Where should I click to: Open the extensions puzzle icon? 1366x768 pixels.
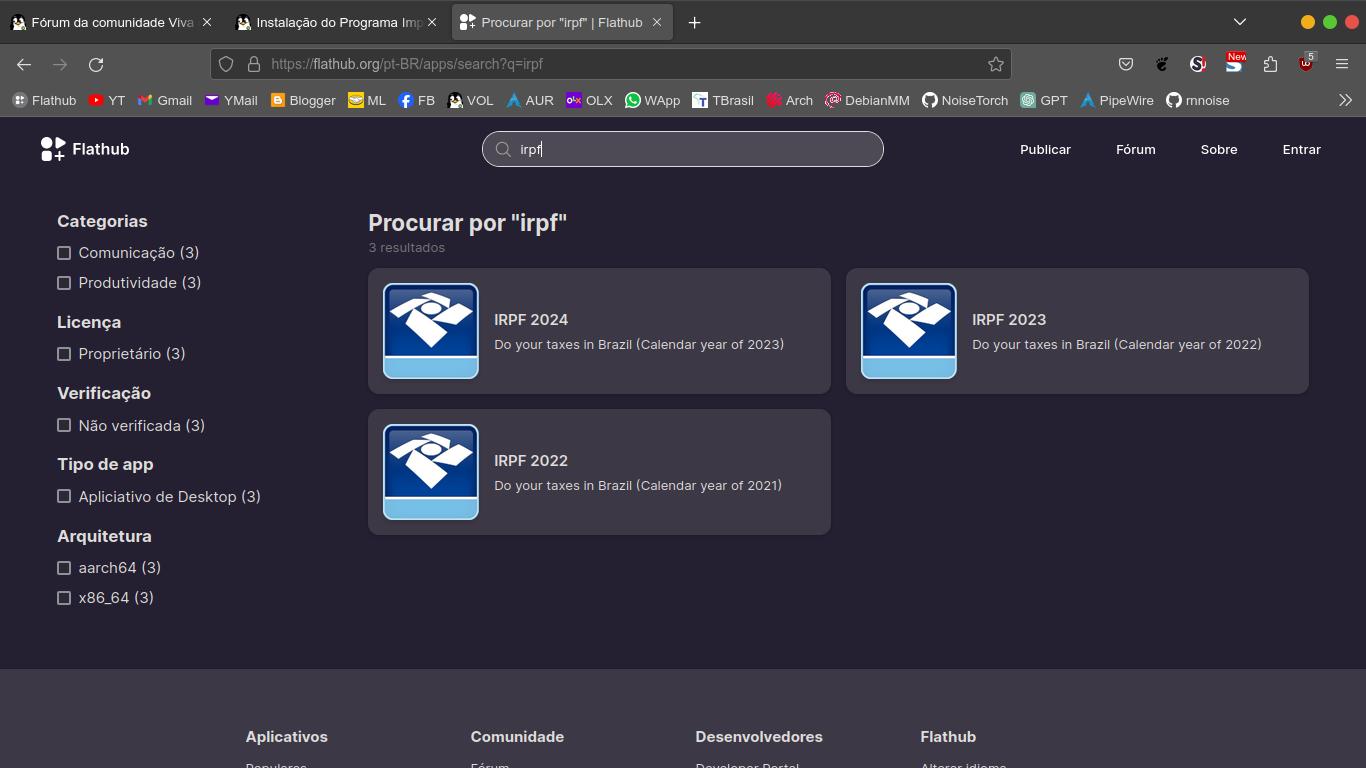[1270, 64]
